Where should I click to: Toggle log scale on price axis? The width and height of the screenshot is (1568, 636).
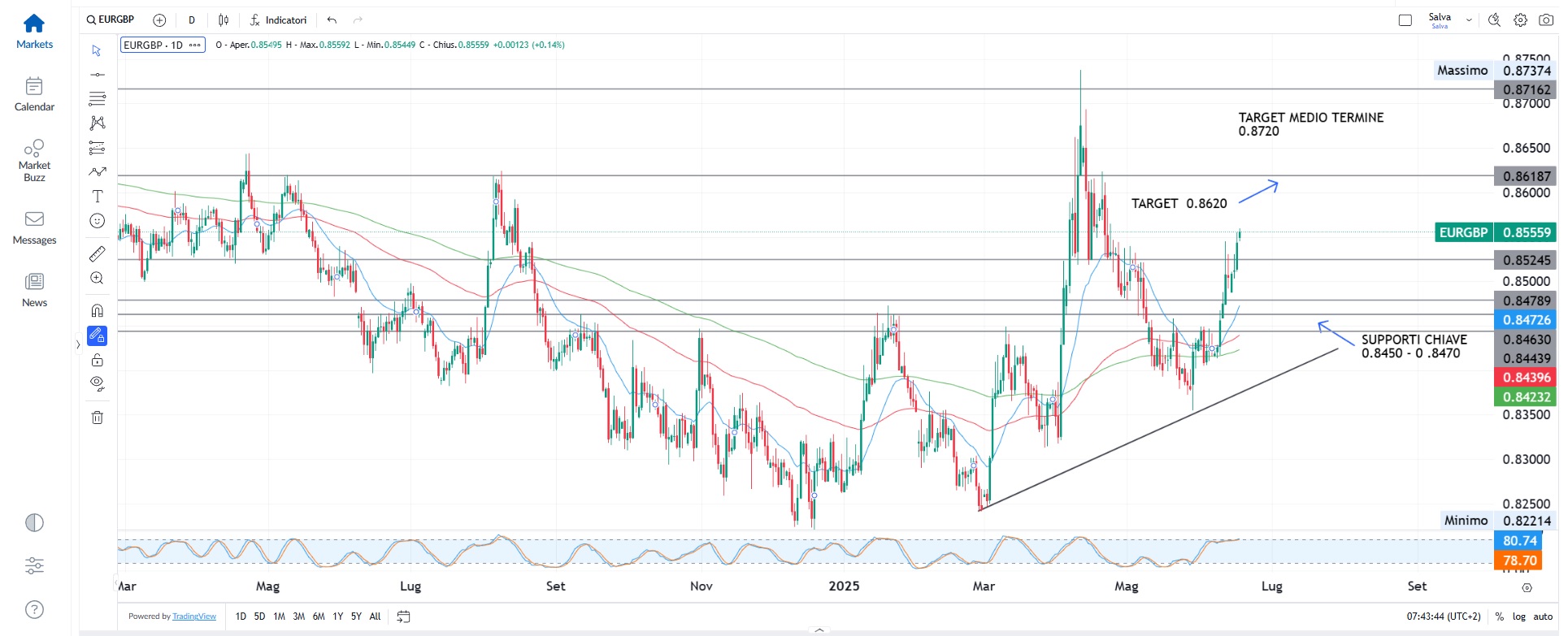[1518, 617]
